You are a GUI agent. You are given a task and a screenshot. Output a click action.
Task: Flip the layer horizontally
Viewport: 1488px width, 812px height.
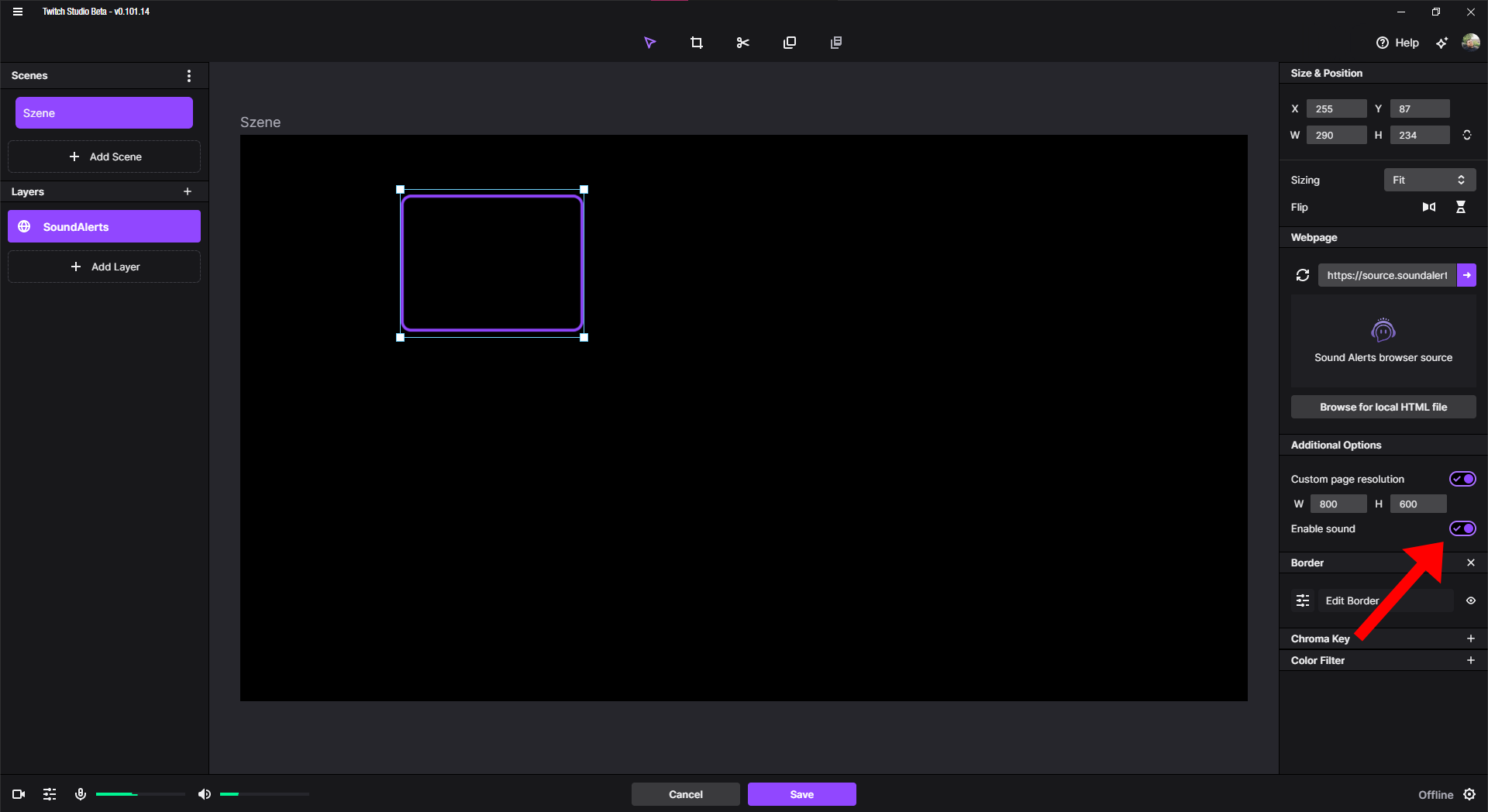1429,207
